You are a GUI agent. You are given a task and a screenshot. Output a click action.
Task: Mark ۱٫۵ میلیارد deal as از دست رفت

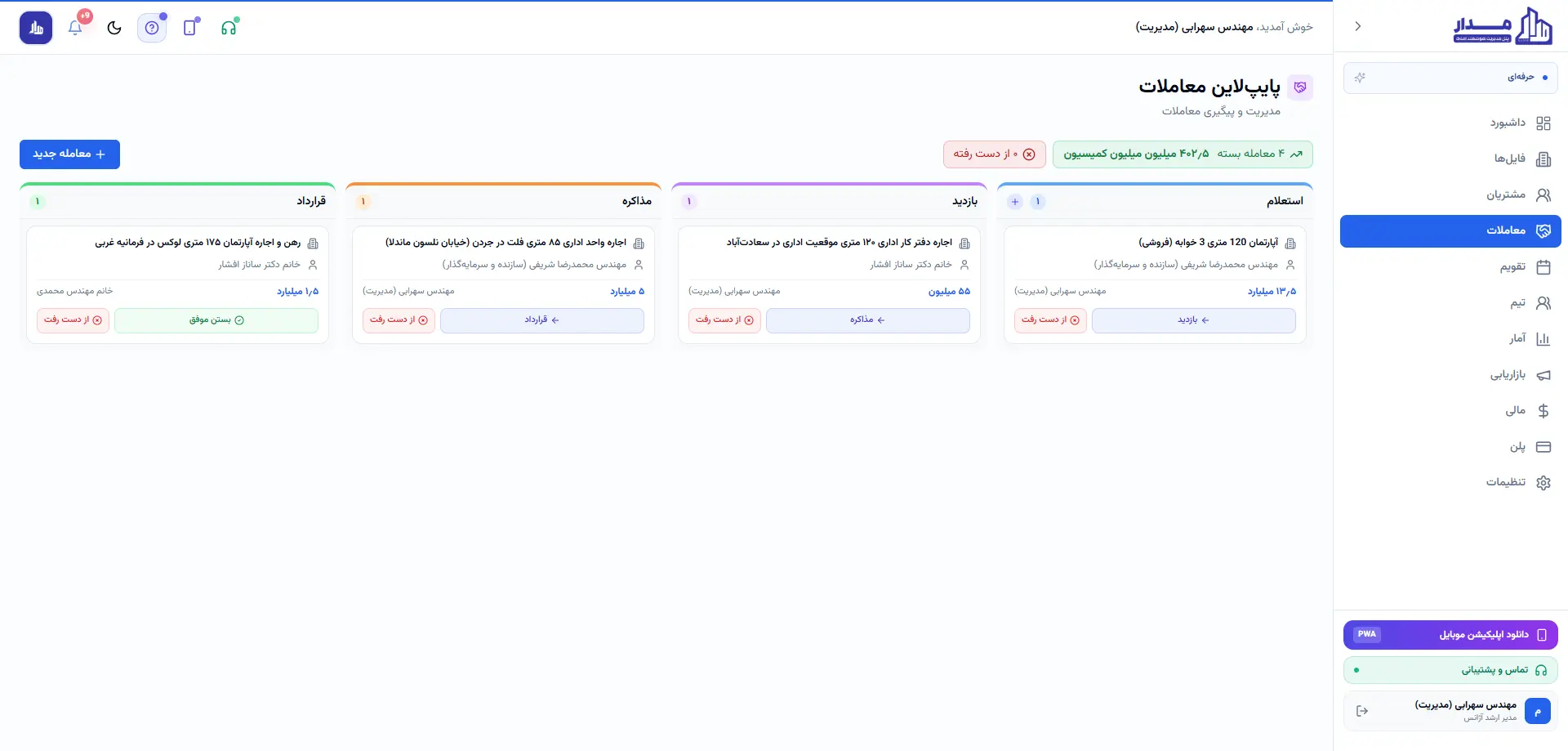[73, 320]
